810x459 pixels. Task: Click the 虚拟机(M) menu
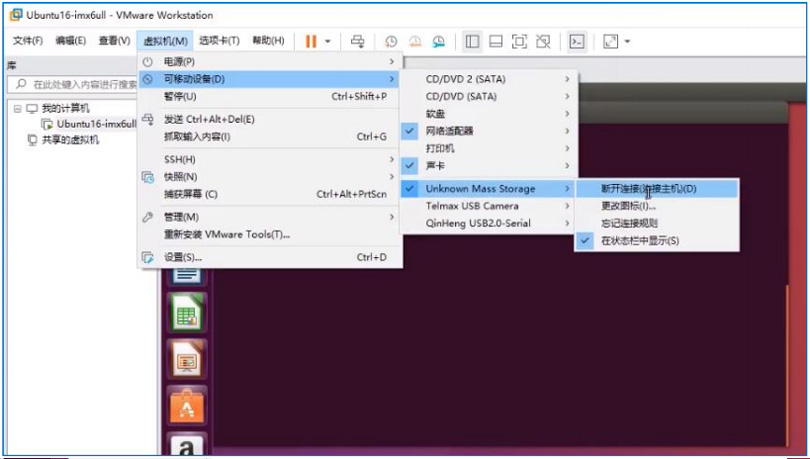(165, 41)
